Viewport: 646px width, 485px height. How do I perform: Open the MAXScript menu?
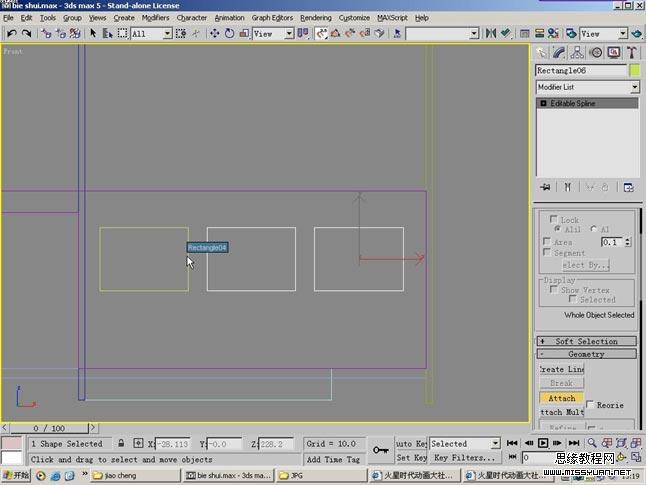point(392,18)
